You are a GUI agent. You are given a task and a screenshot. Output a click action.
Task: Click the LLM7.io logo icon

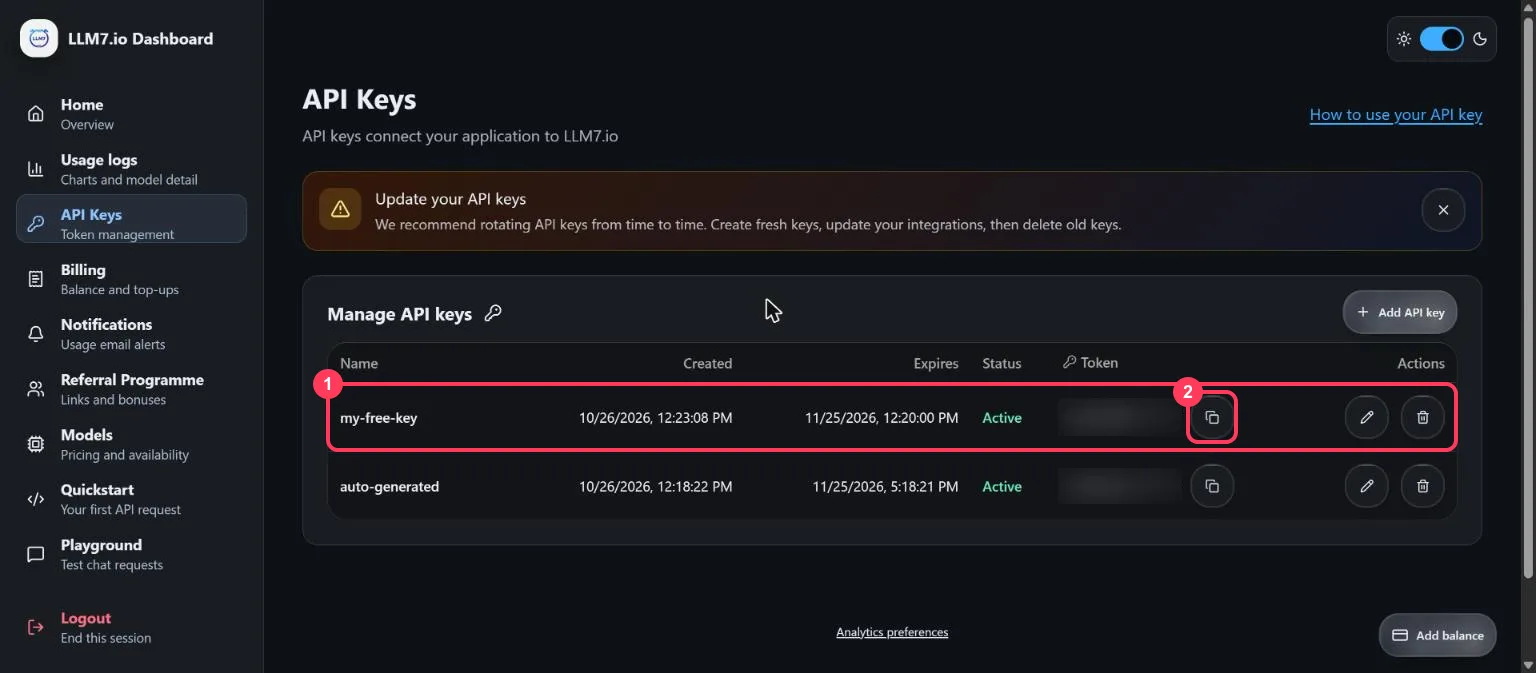point(39,39)
